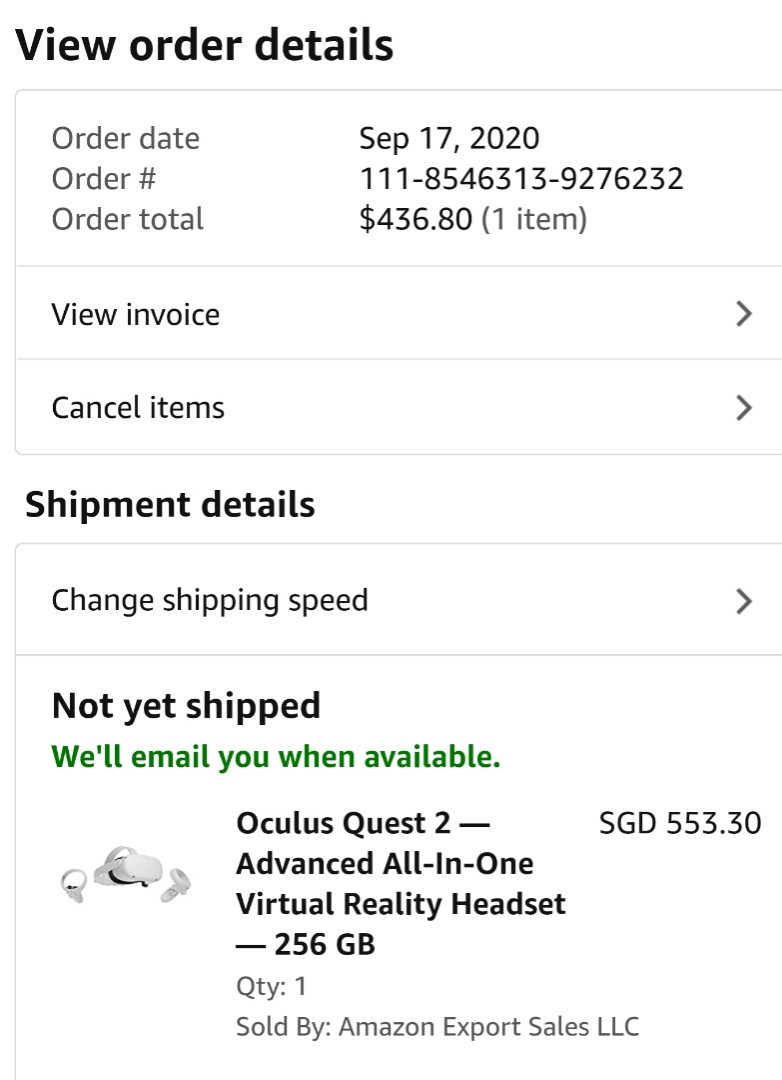The height and width of the screenshot is (1080, 782).
Task: Click the SGD 553.30 item price
Action: (x=680, y=823)
